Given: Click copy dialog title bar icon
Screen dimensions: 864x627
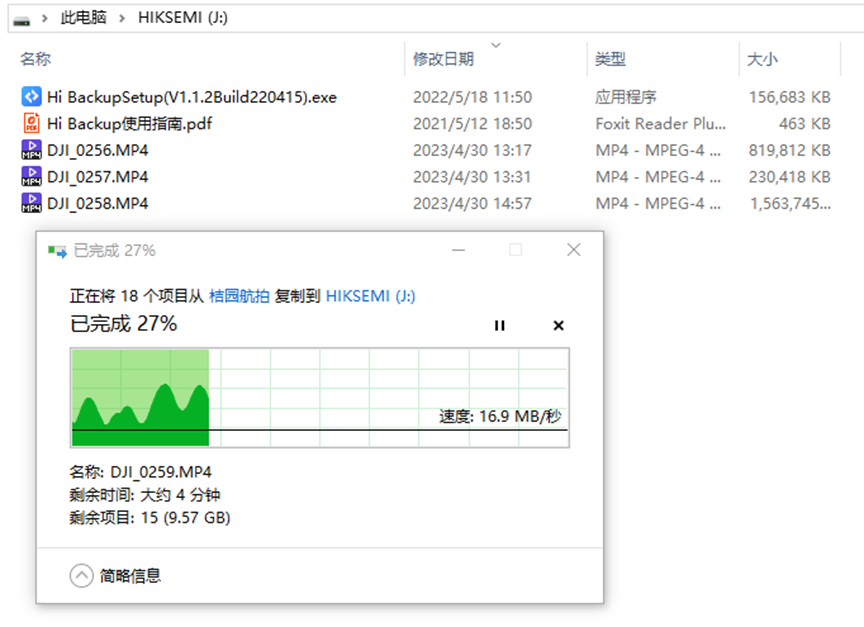Looking at the screenshot, I should [x=57, y=250].
